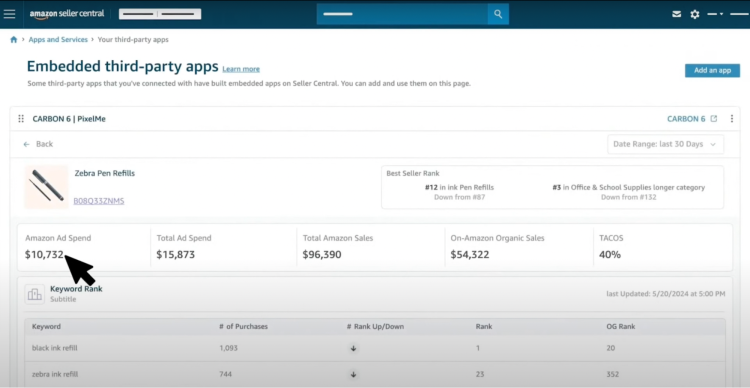
Task: Click the 'Zebra Pen Refills' product title
Action: (x=105, y=173)
